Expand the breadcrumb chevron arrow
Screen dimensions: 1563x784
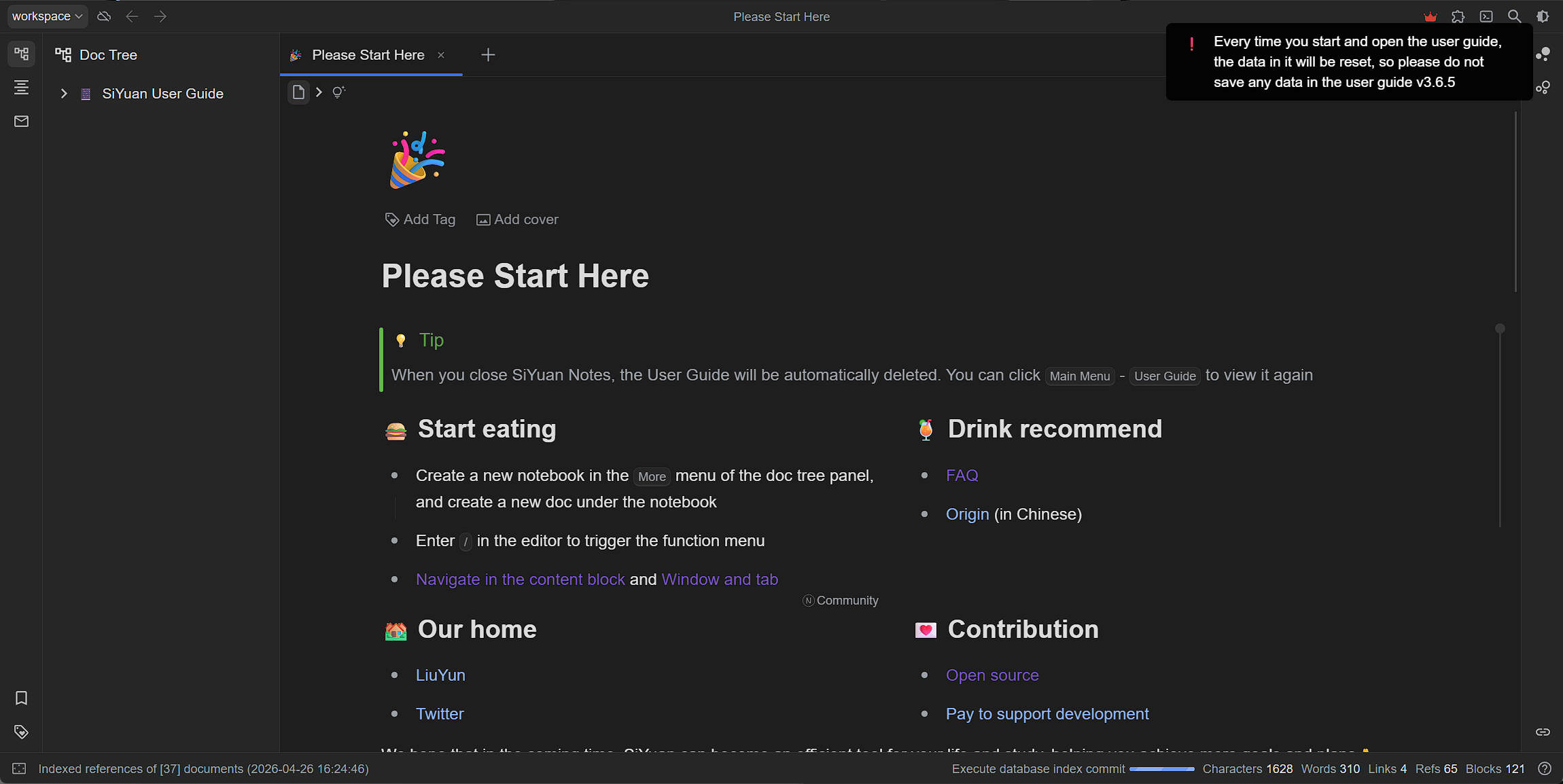pyautogui.click(x=319, y=92)
